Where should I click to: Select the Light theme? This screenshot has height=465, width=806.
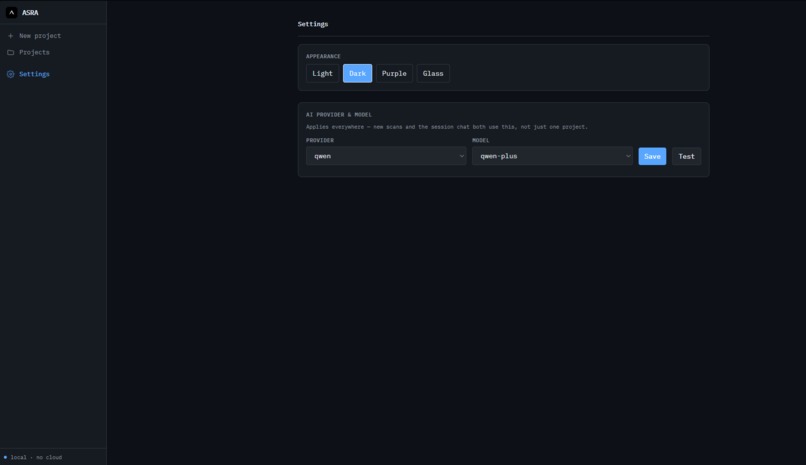322,73
